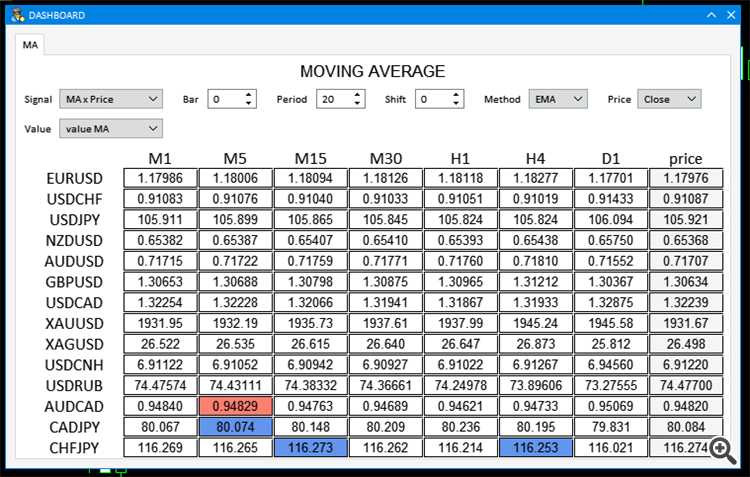Viewport: 750px width, 477px height.
Task: Decrease the Bar value with down arrow
Action: [x=248, y=103]
